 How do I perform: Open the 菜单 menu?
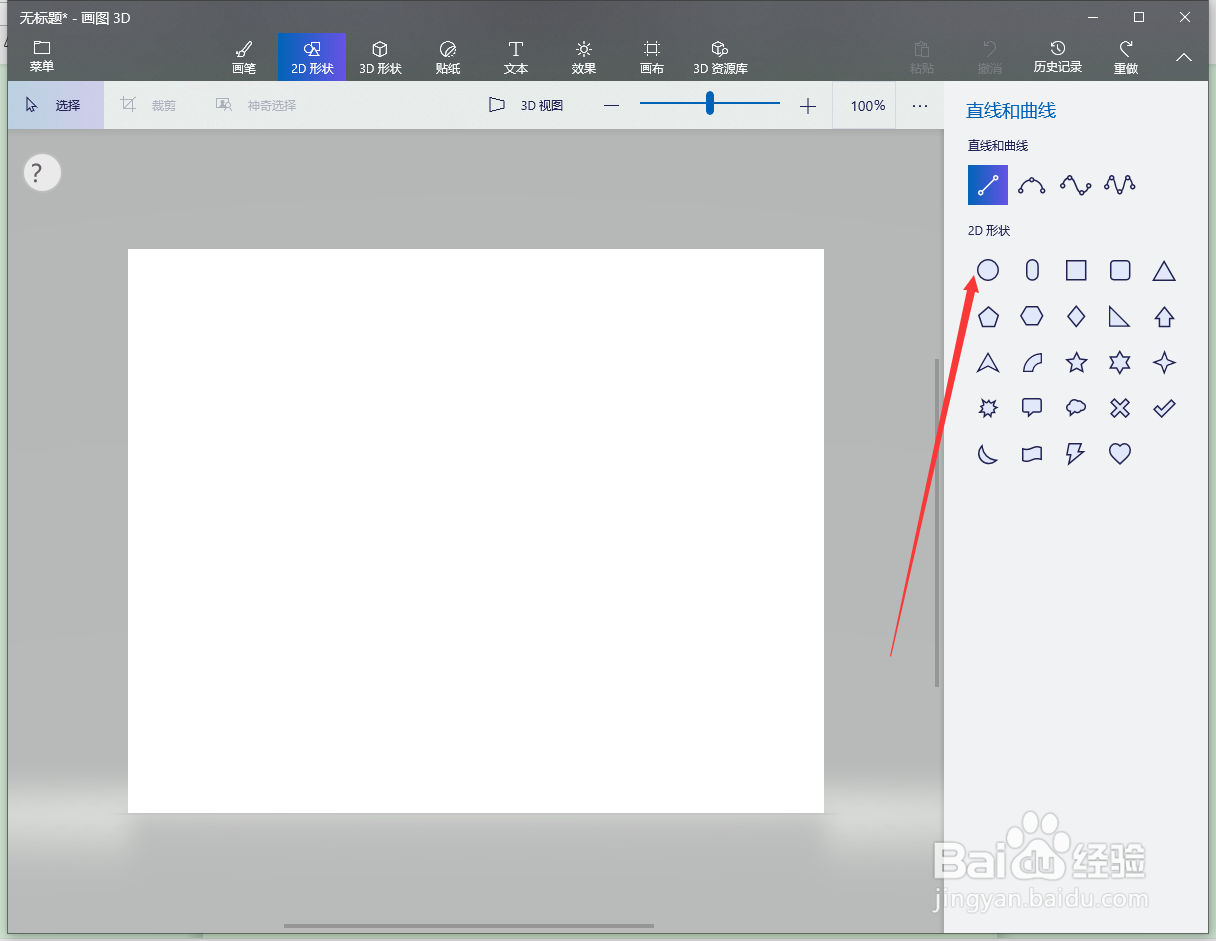(x=42, y=57)
